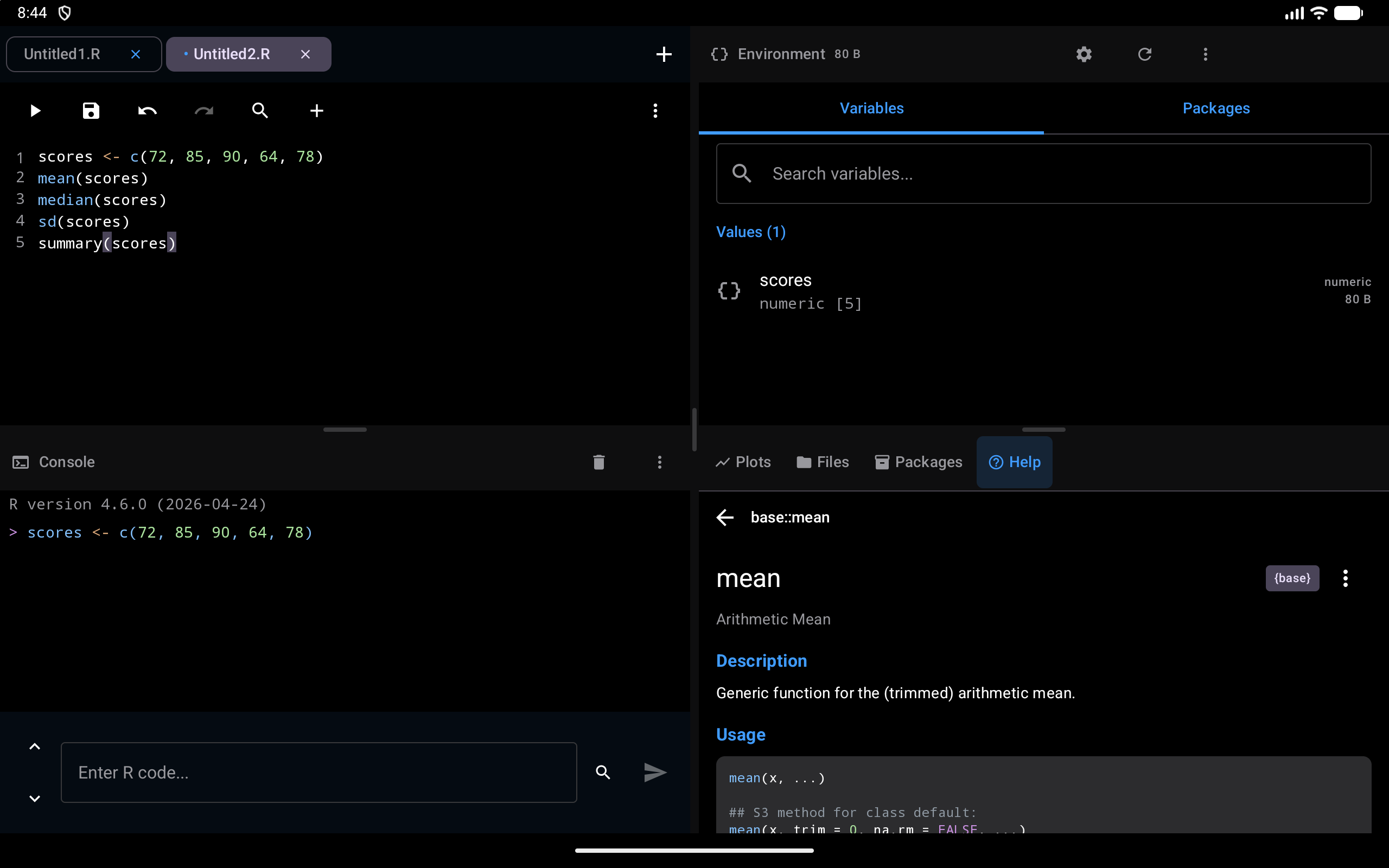Click the Wi-Fi status icon
This screenshot has height=868, width=1389.
point(1319,12)
